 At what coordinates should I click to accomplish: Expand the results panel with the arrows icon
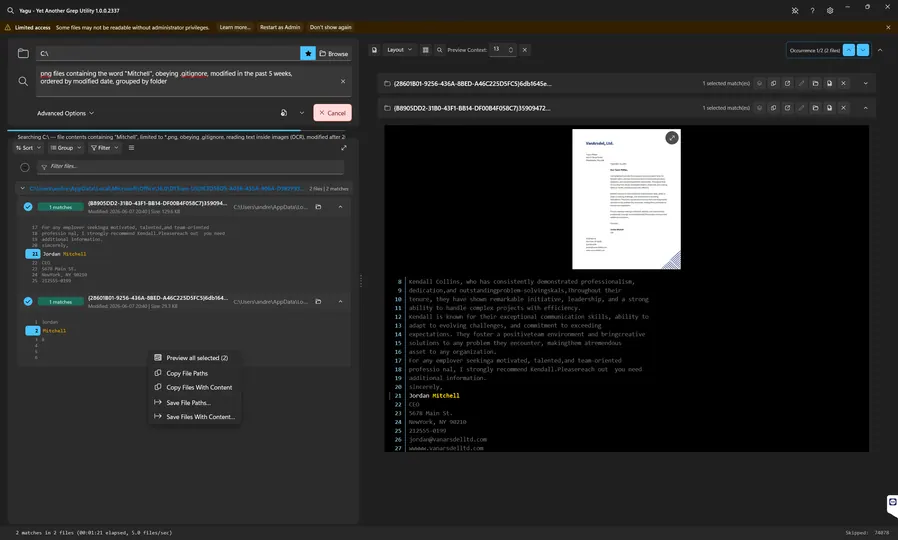344,148
